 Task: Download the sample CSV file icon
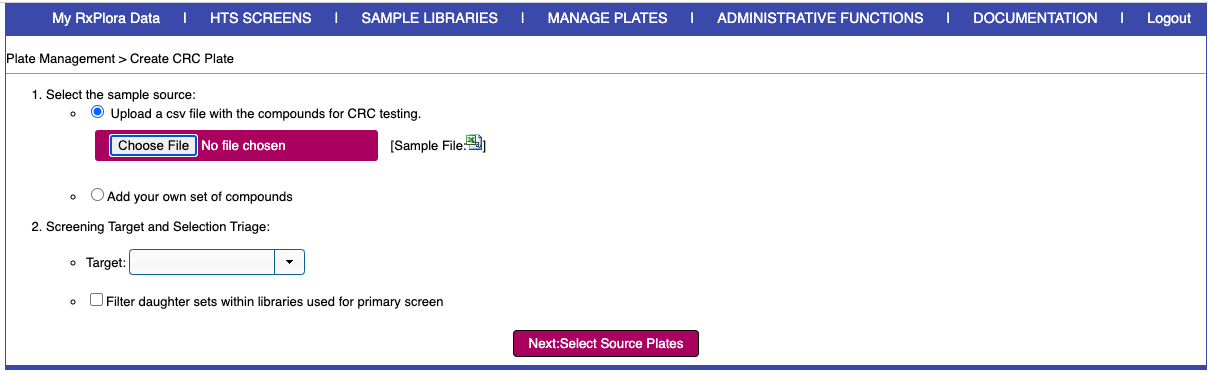coord(475,143)
